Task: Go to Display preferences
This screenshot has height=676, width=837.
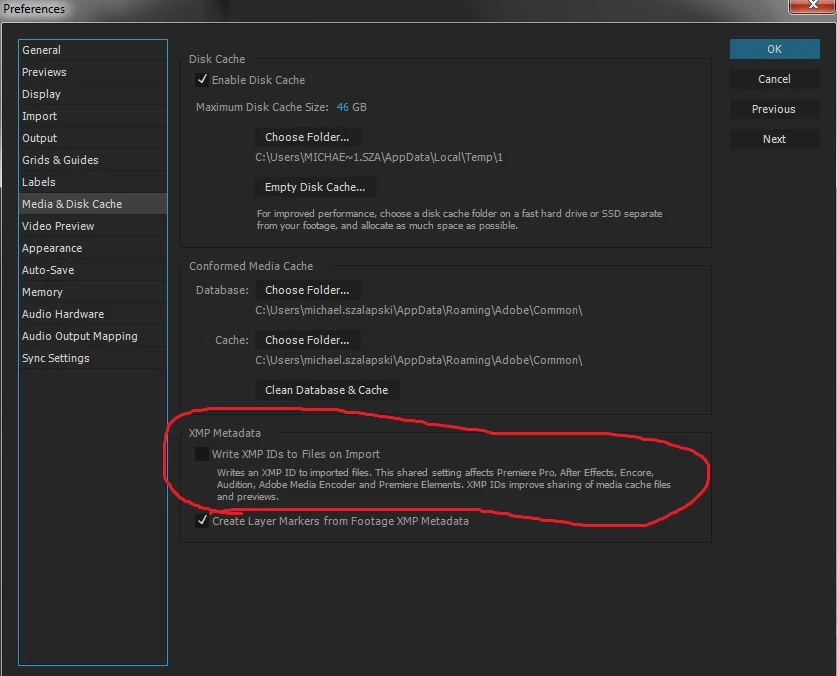Action: tap(93, 94)
